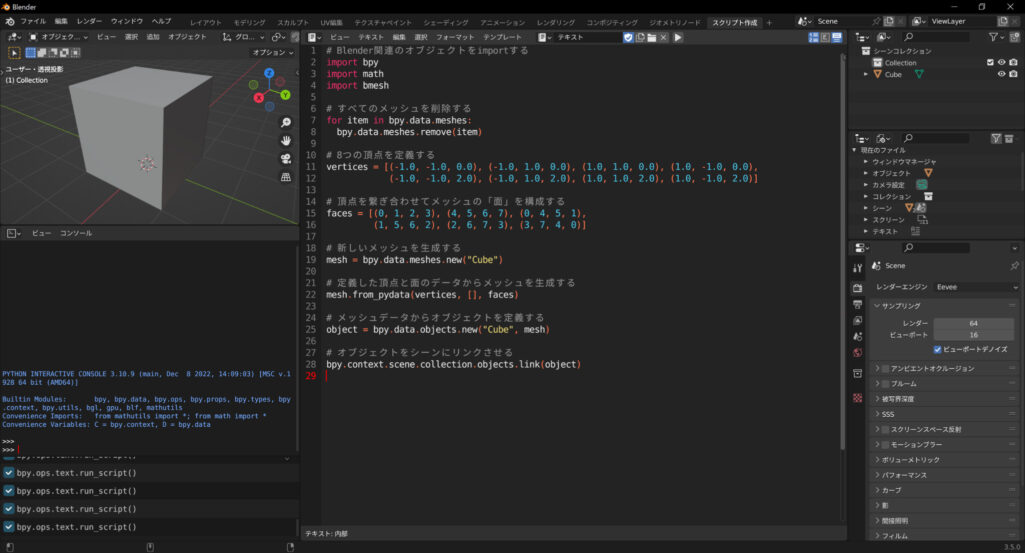Switch to the シェーディング workspace tab

pyautogui.click(x=446, y=22)
